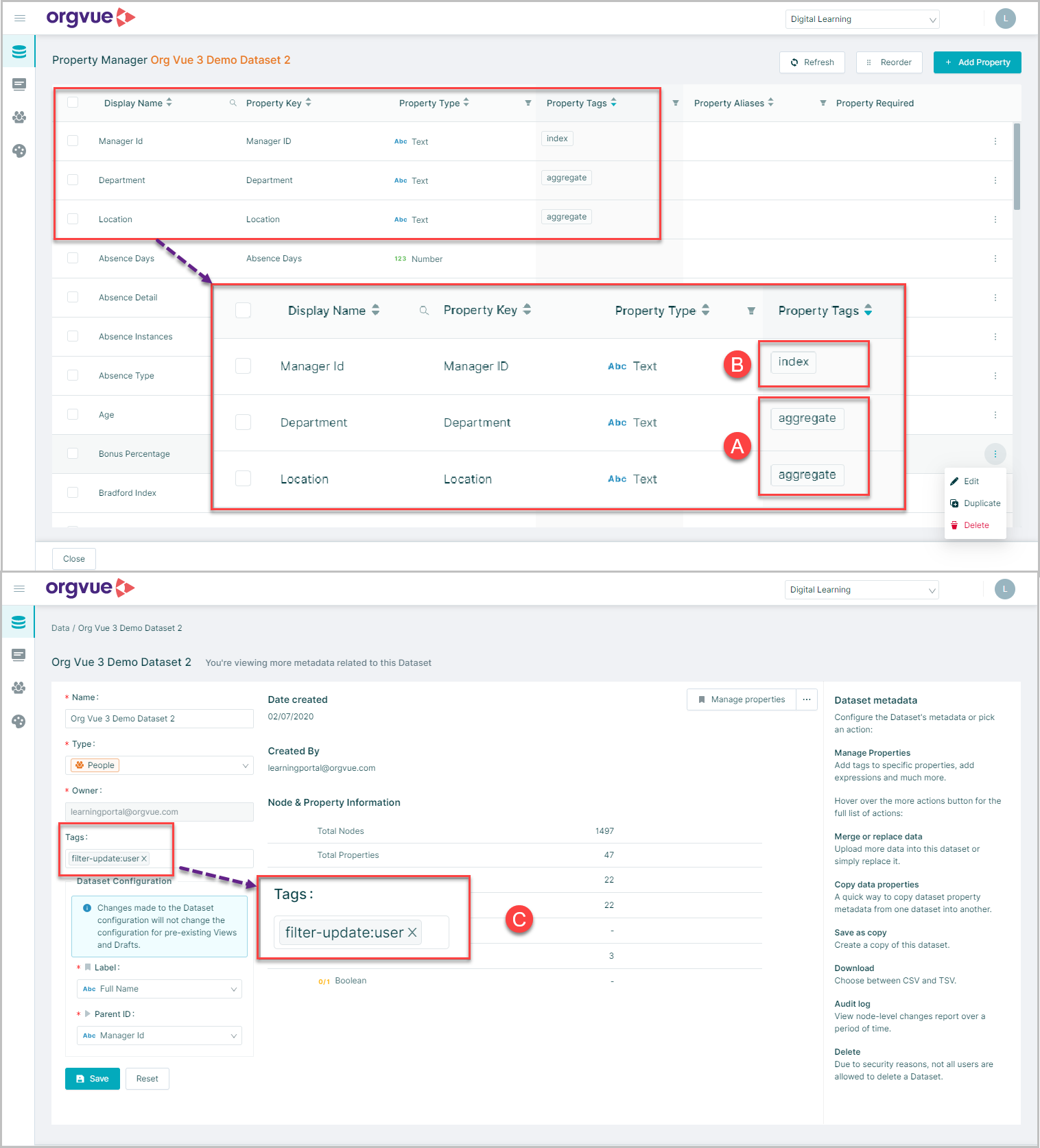Viewport: 1040px width, 1148px height.
Task: Open hamburger menu in Property Manager screen
Action: (20, 19)
